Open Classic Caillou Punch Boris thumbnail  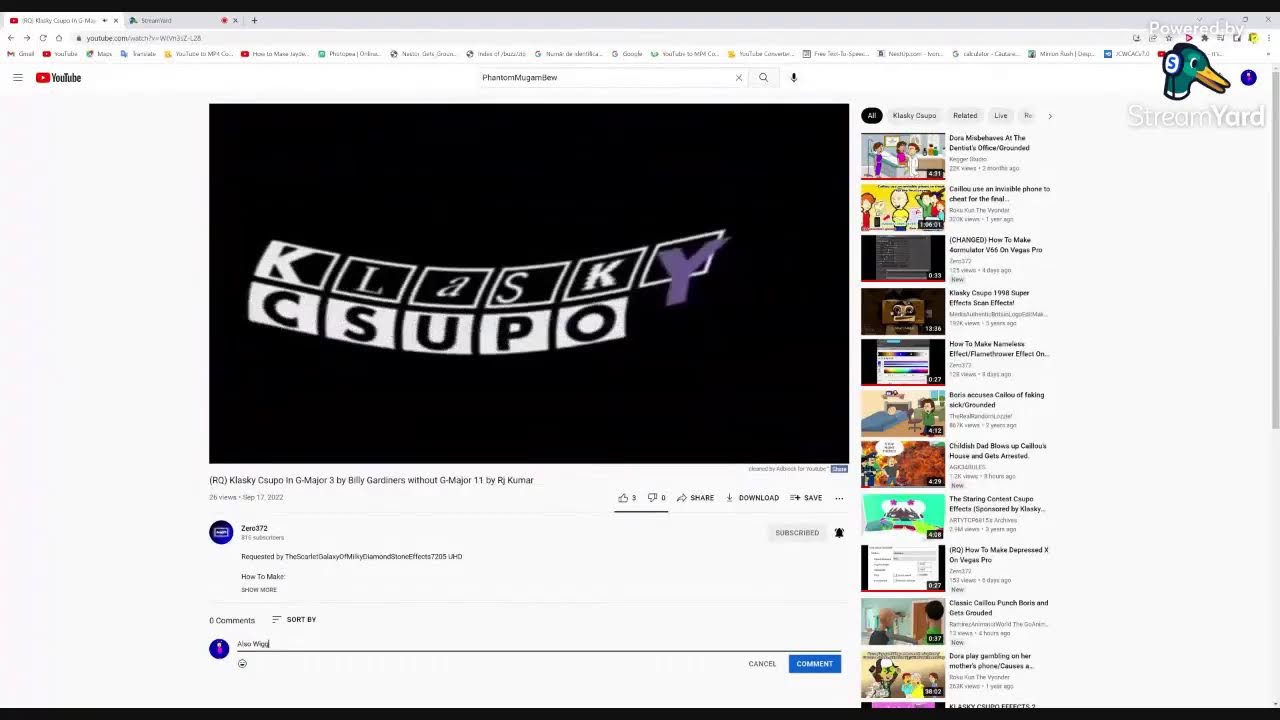pyautogui.click(x=903, y=622)
